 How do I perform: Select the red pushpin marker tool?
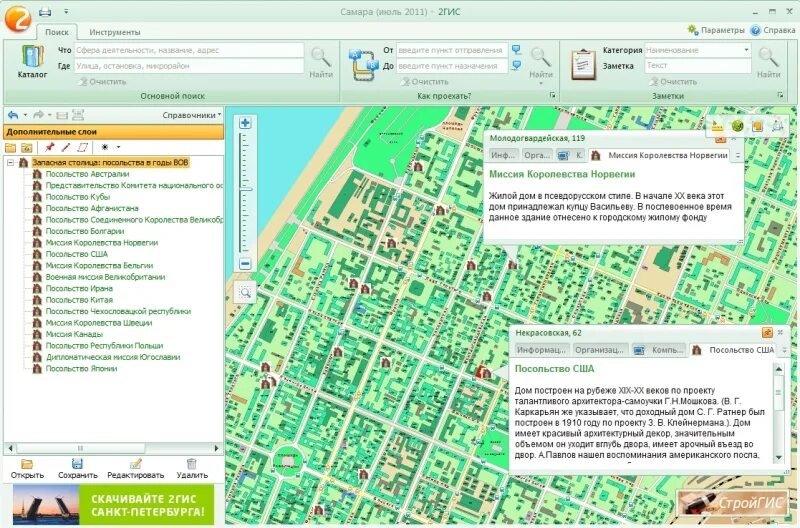[x=49, y=147]
